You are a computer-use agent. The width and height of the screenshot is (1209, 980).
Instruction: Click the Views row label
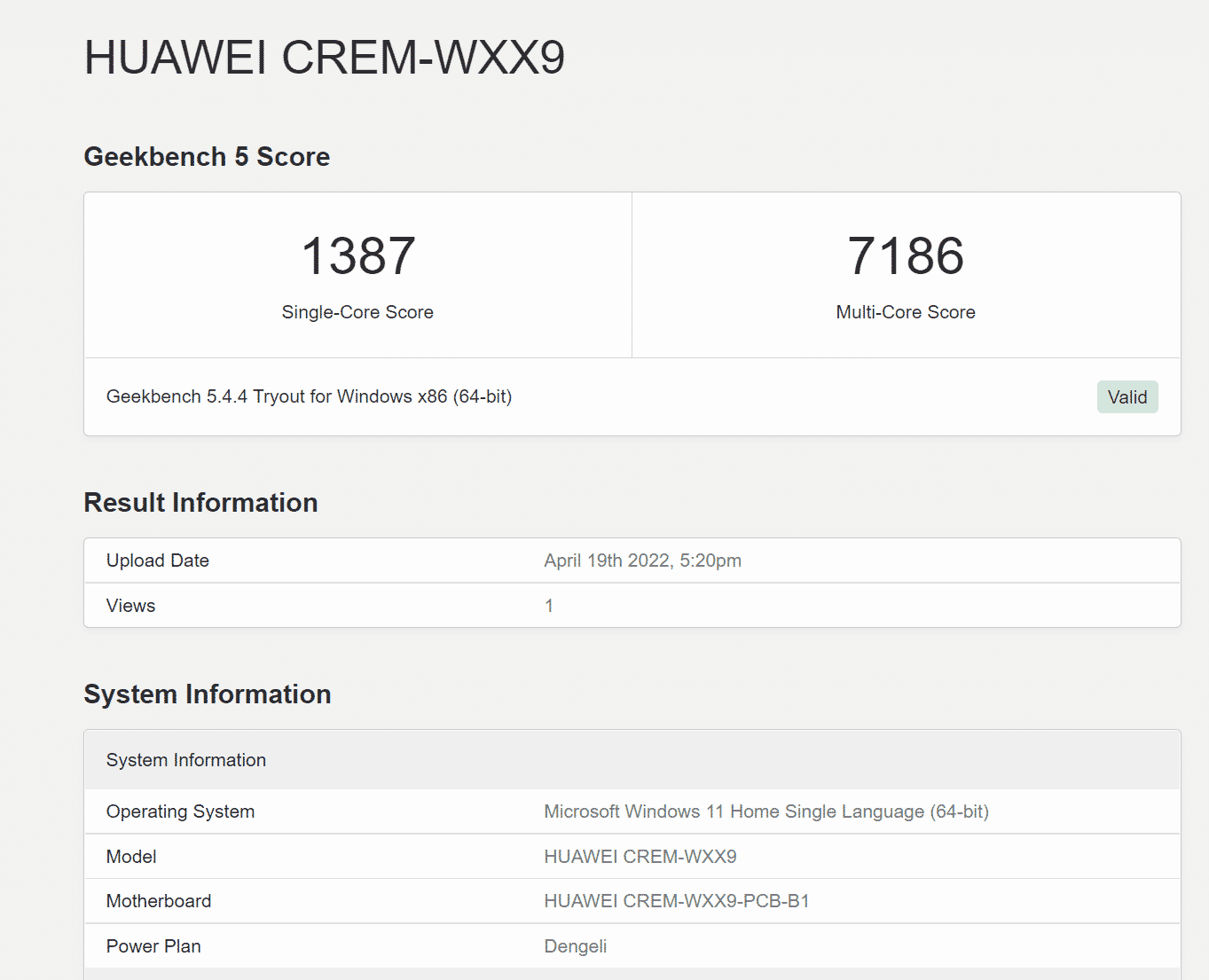[130, 606]
